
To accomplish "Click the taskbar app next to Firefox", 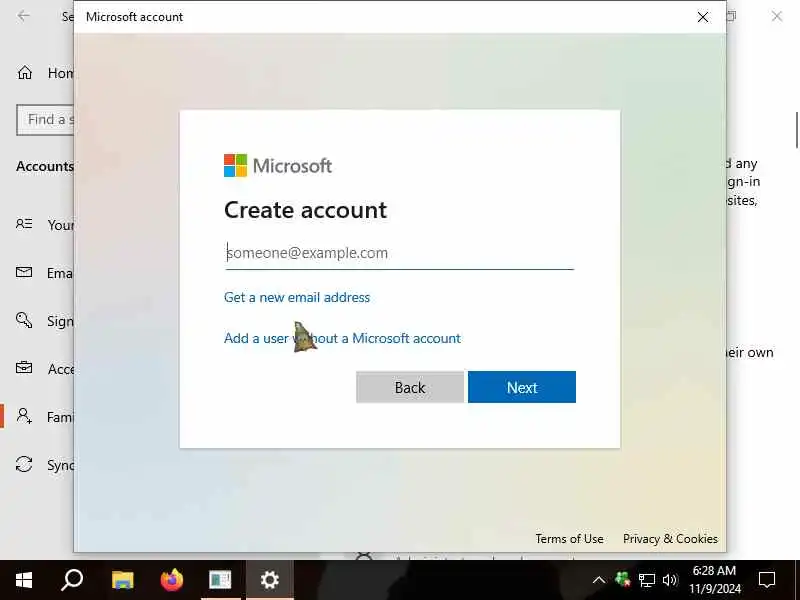I will pyautogui.click(x=220, y=580).
